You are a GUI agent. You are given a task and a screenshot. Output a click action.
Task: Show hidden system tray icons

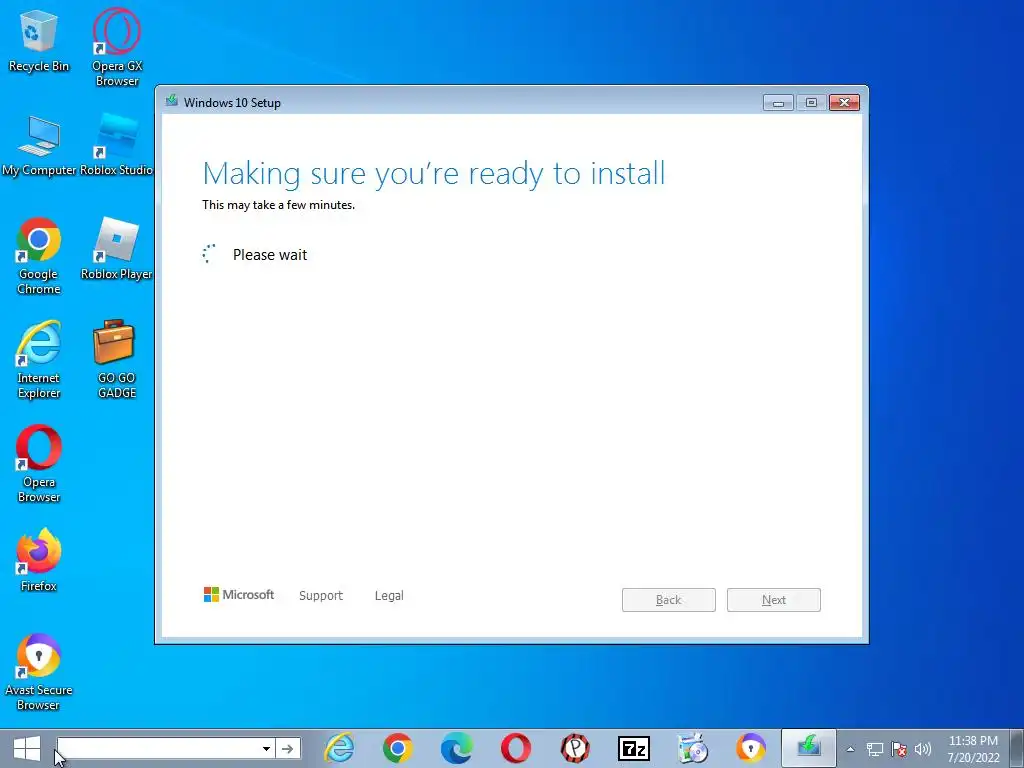tap(850, 749)
